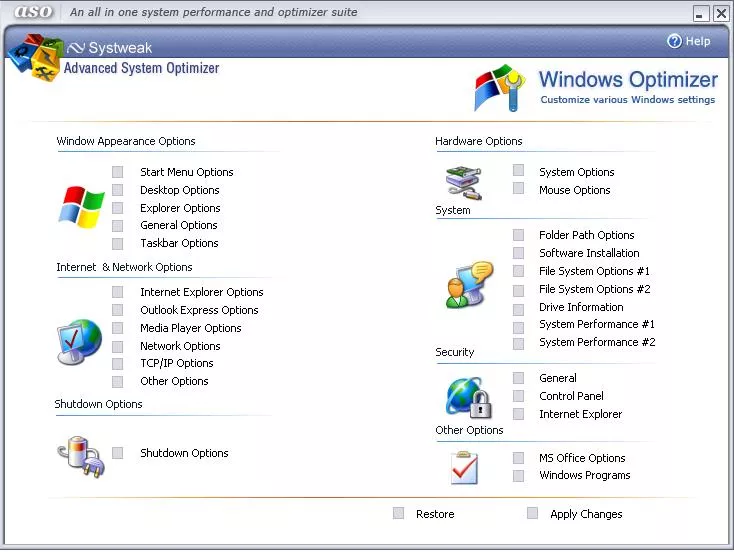The height and width of the screenshot is (552, 734).
Task: Toggle the Folder Path Options checkbox
Action: pyautogui.click(x=518, y=235)
